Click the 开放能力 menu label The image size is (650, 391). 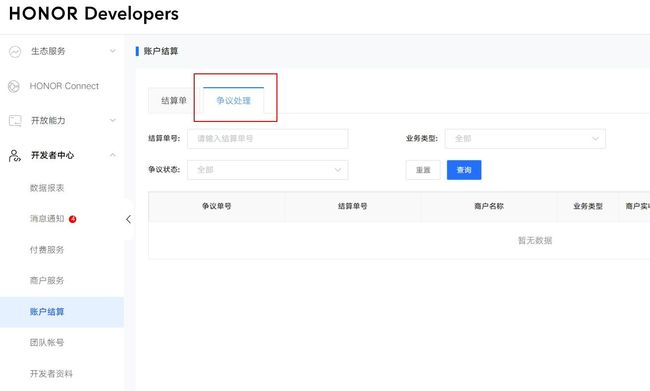click(48, 121)
